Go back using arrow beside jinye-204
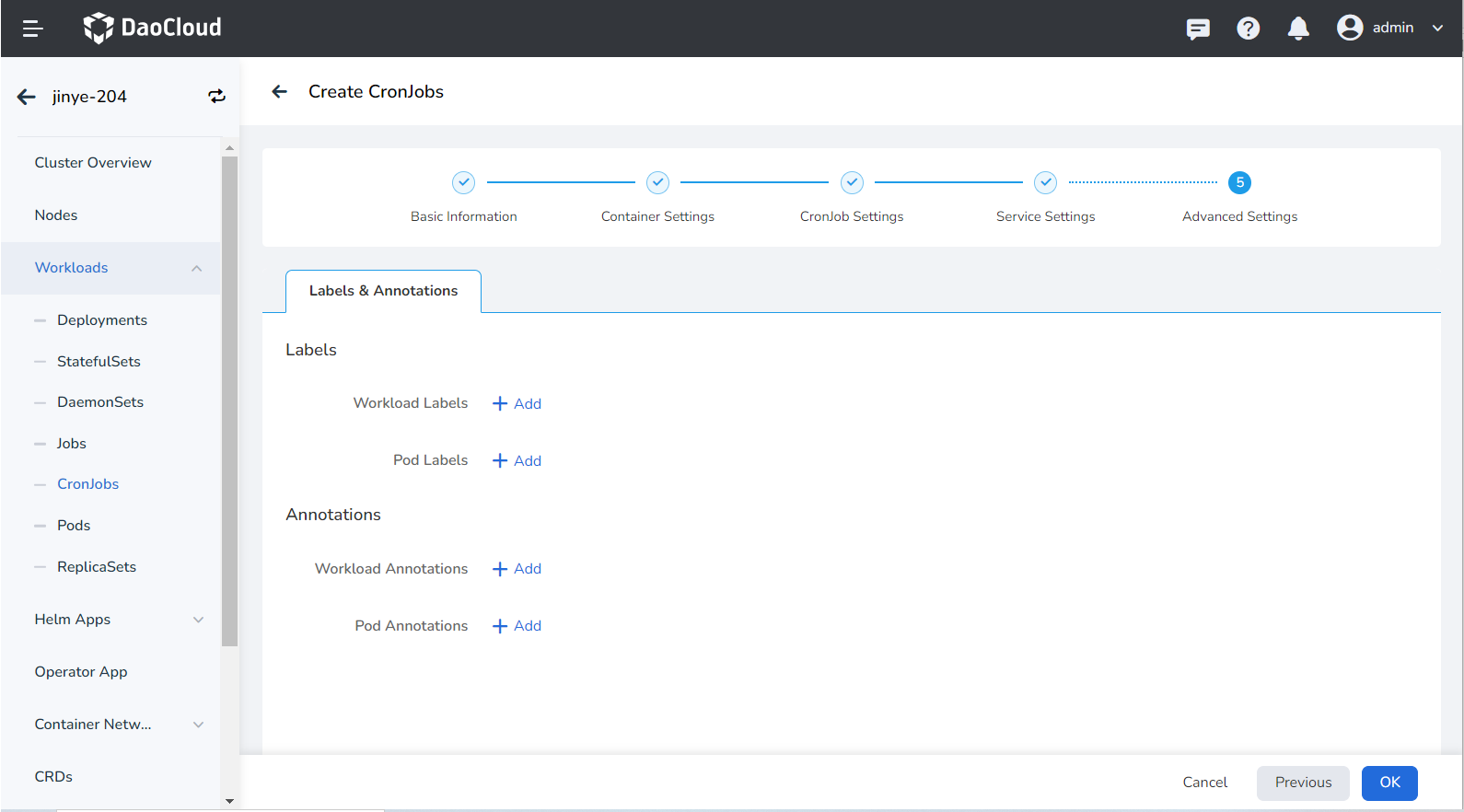This screenshot has width=1464, height=812. click(27, 97)
